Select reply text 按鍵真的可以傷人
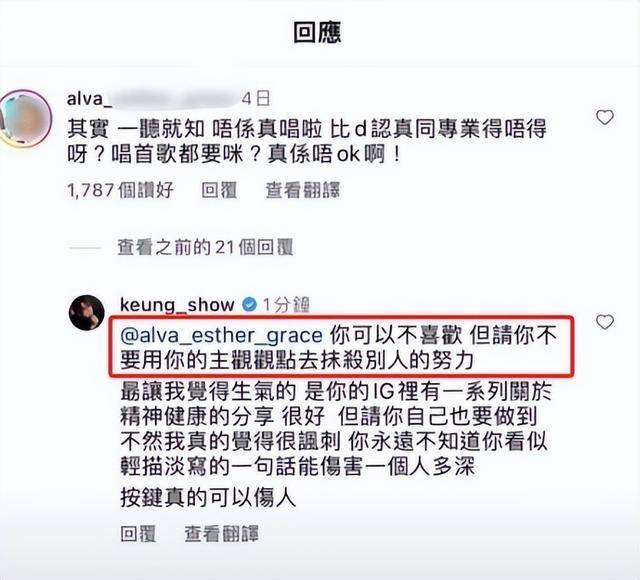Viewport: 640px width, 580px height. 208,498
